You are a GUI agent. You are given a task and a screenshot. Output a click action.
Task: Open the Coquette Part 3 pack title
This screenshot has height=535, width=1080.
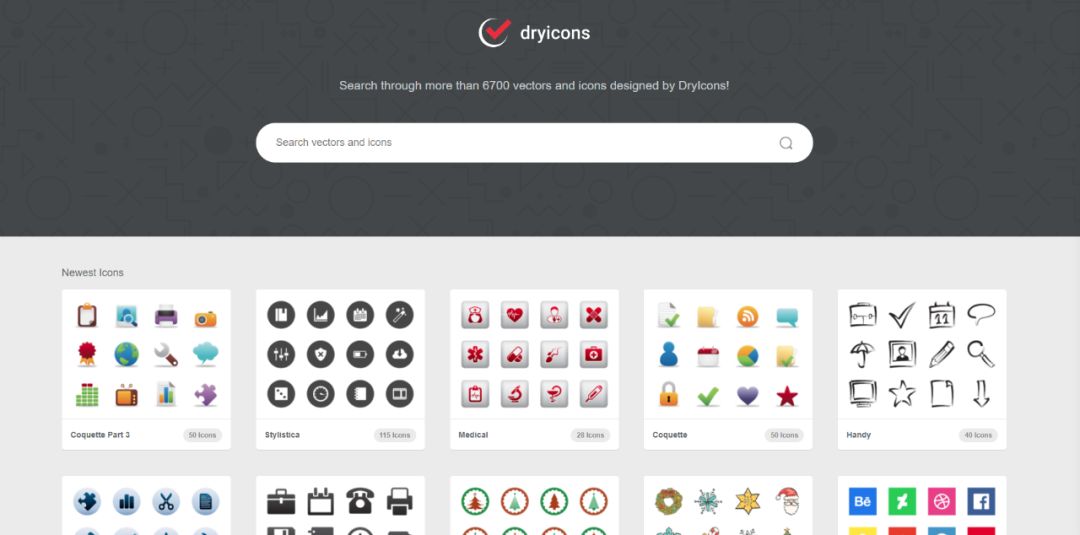(100, 435)
